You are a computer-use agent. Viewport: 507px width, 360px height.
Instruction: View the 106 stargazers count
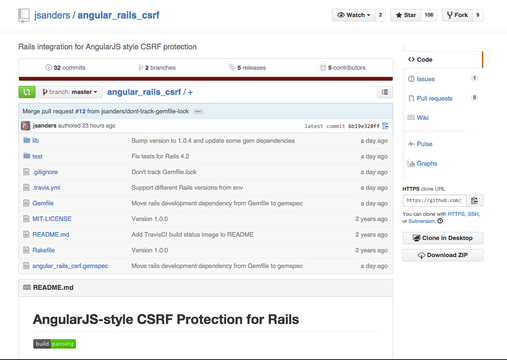point(429,15)
